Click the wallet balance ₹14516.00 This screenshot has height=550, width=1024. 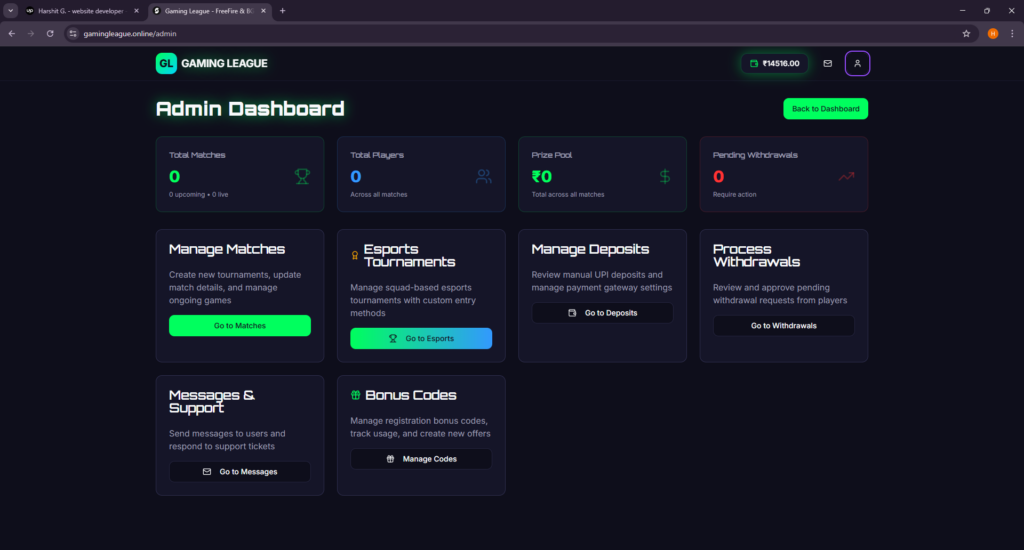pos(775,63)
